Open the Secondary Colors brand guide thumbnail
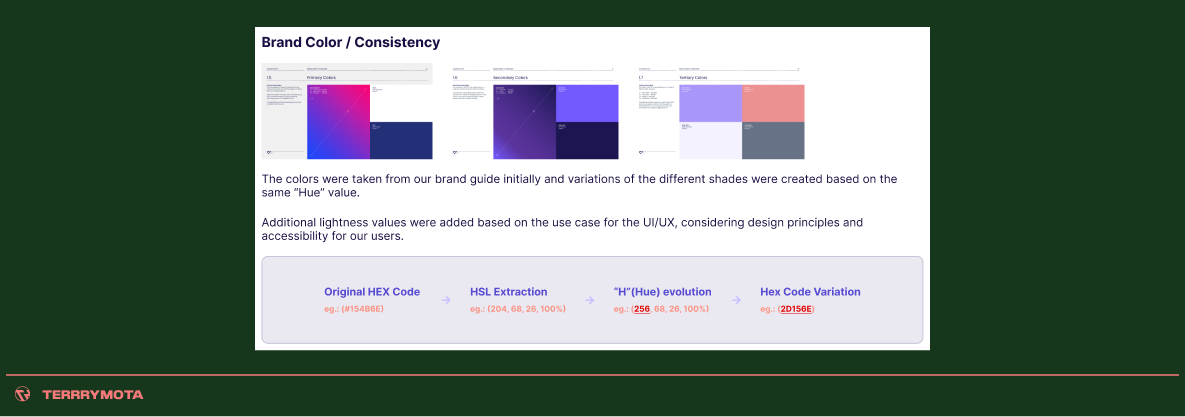The width and height of the screenshot is (1185, 417). [534, 112]
